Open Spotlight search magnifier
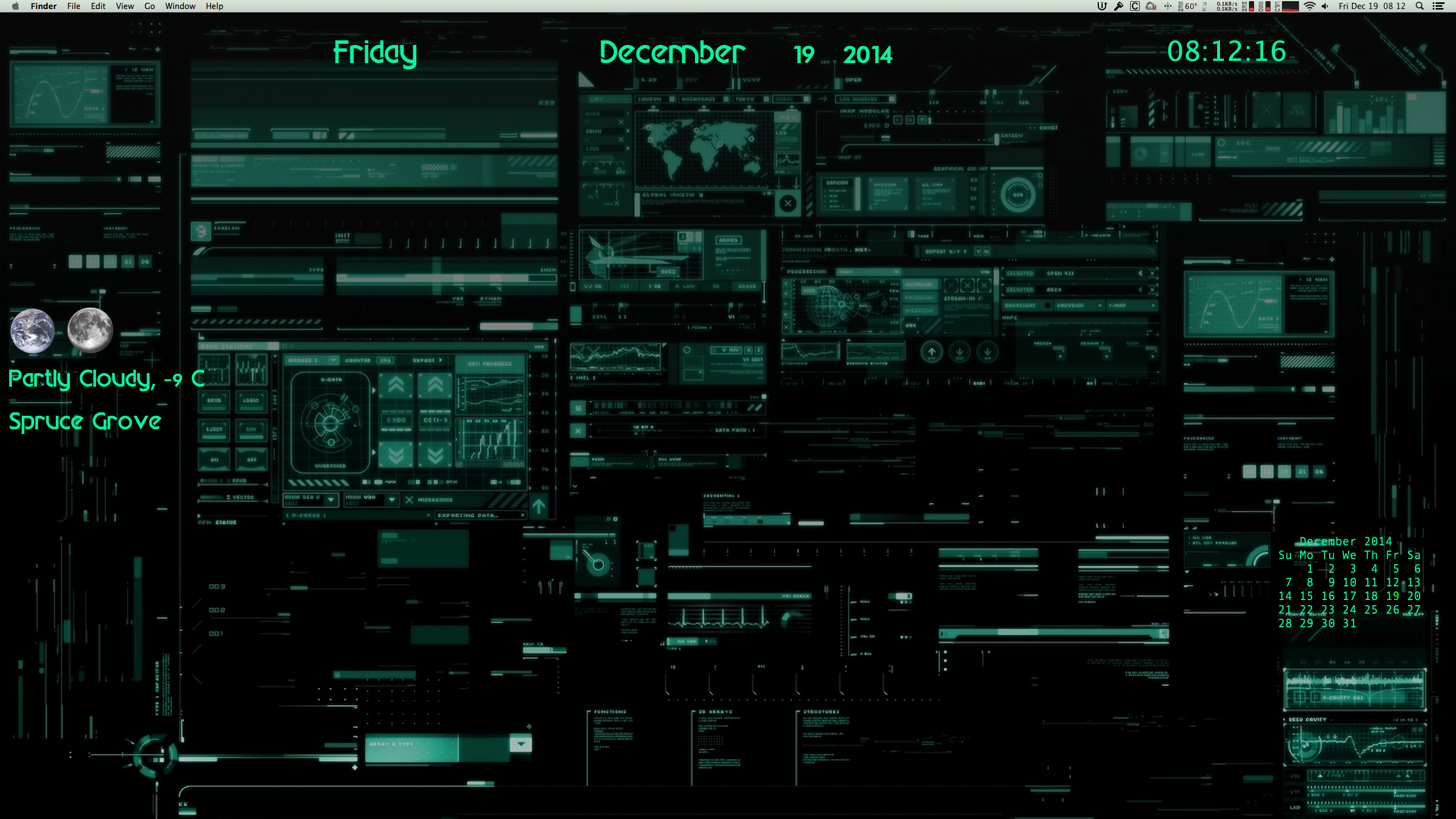This screenshot has height=819, width=1456. click(1420, 6)
